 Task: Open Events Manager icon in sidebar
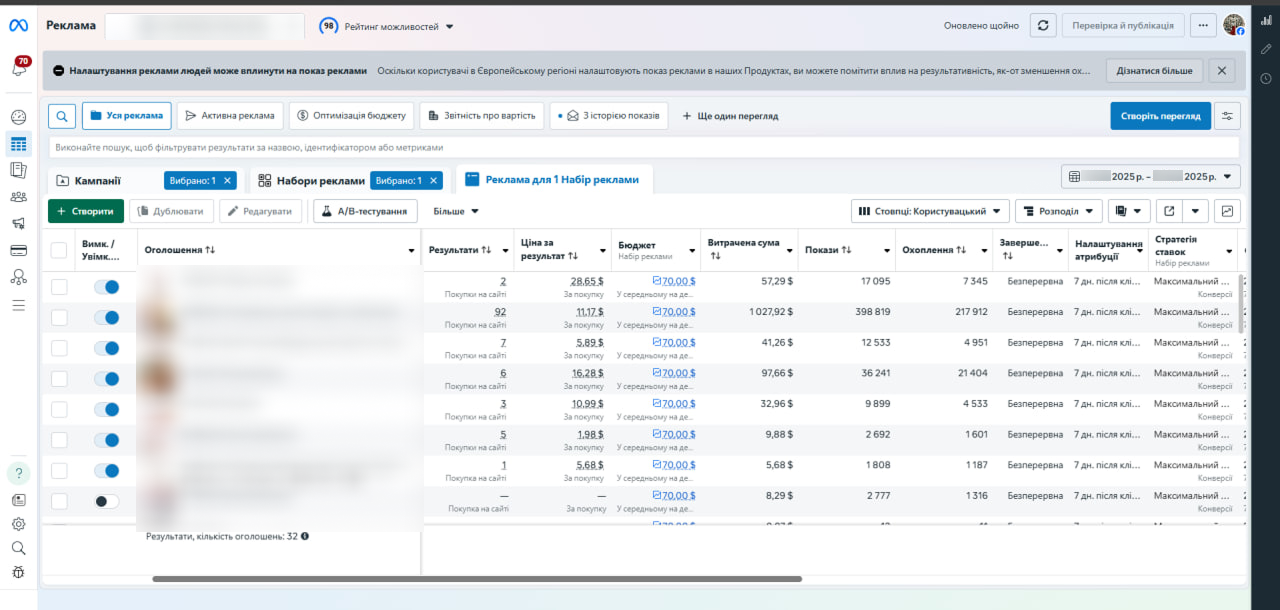pyautogui.click(x=18, y=277)
